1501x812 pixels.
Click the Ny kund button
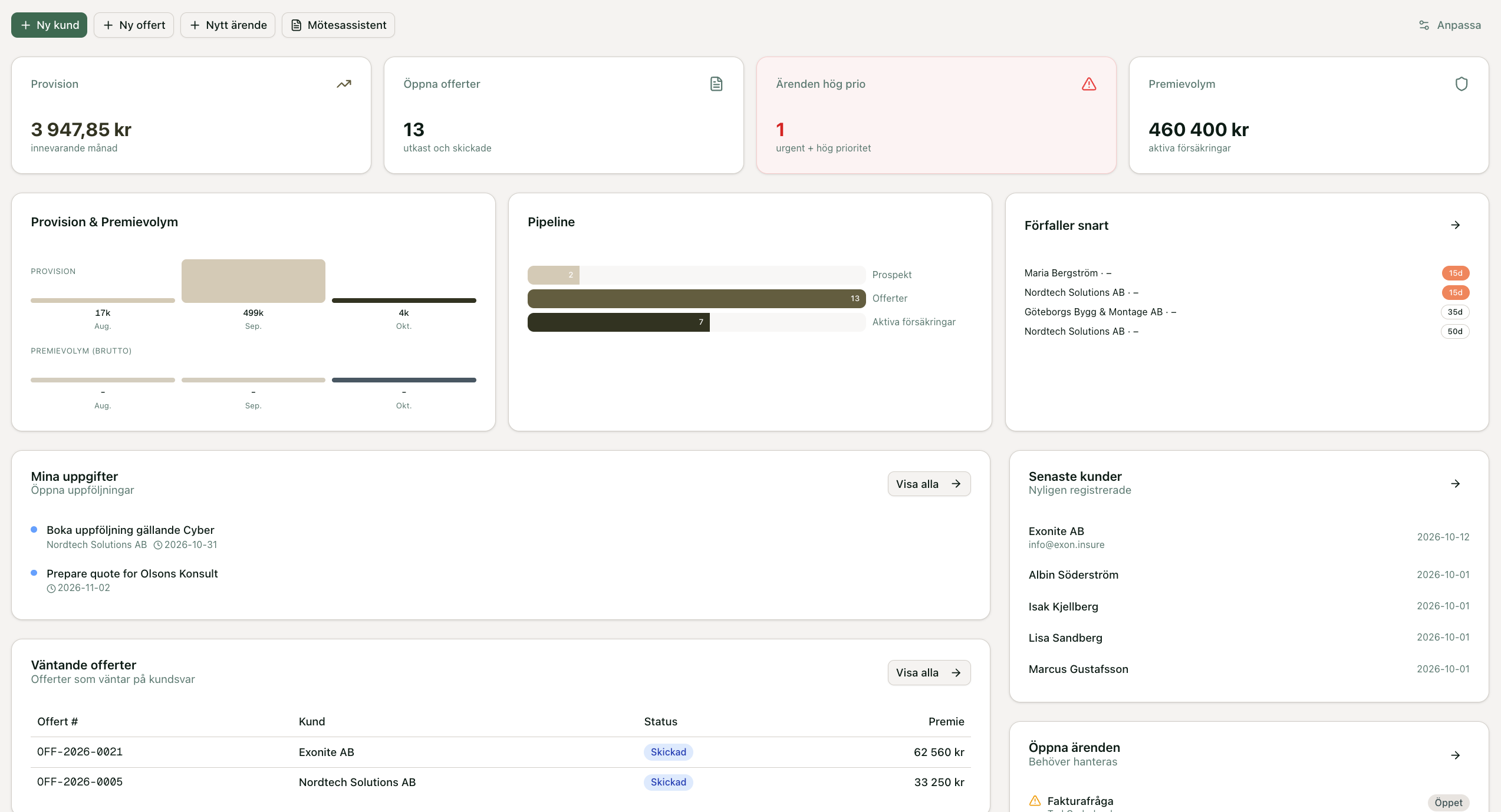(49, 25)
